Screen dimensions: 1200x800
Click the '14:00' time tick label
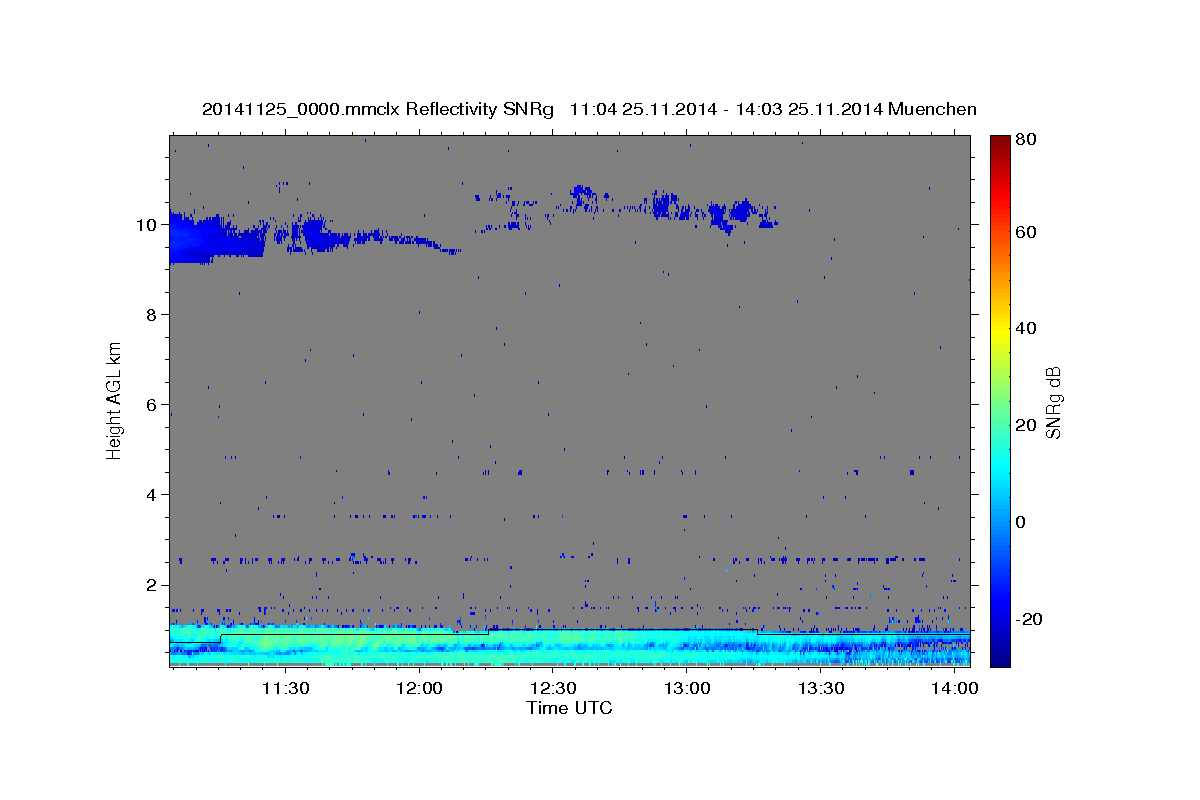click(x=955, y=688)
